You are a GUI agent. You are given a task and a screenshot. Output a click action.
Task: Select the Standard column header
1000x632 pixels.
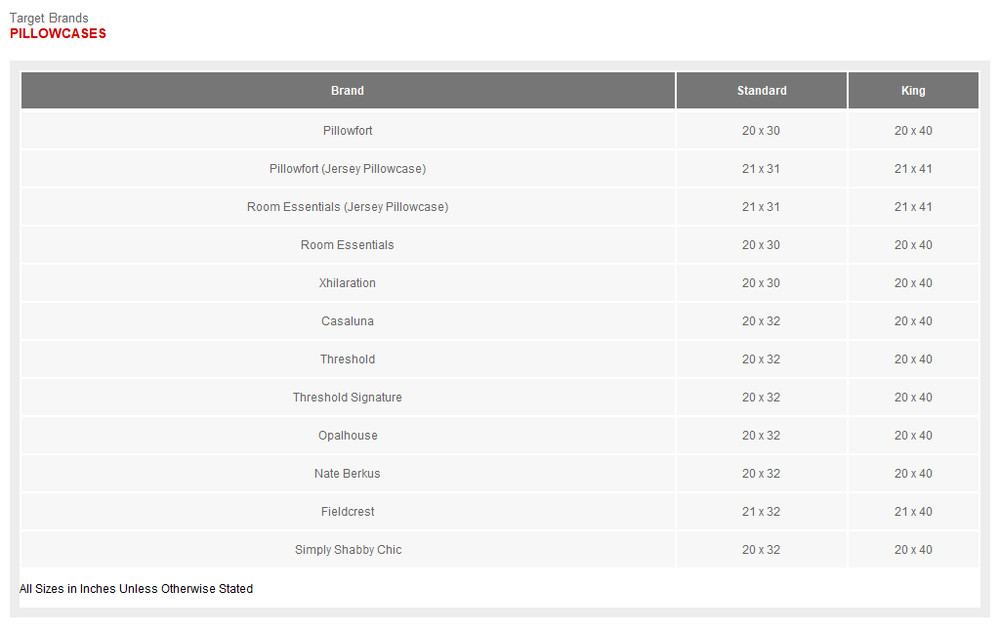tap(761, 91)
